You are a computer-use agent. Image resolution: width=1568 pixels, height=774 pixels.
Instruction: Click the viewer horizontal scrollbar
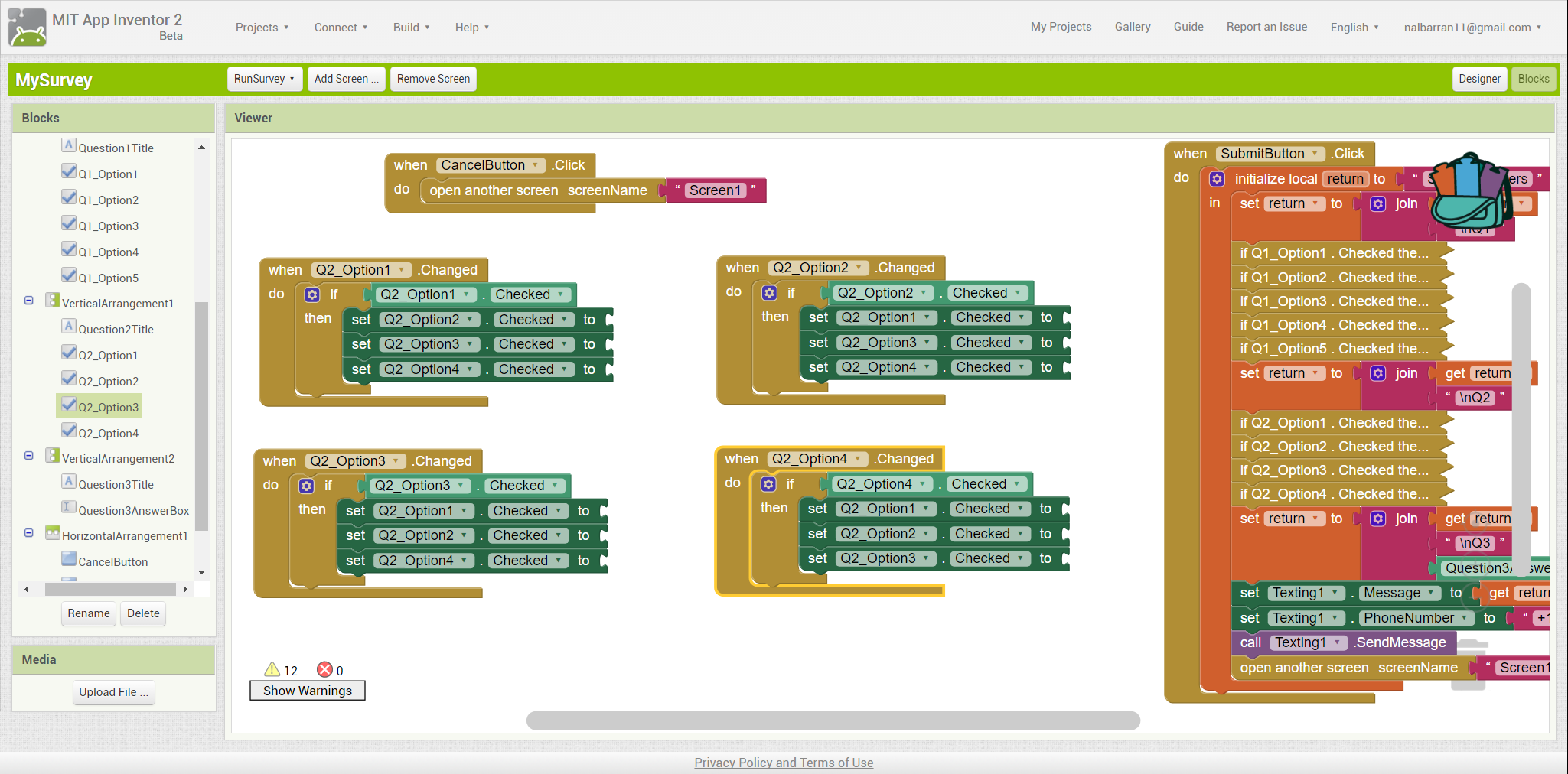[833, 720]
